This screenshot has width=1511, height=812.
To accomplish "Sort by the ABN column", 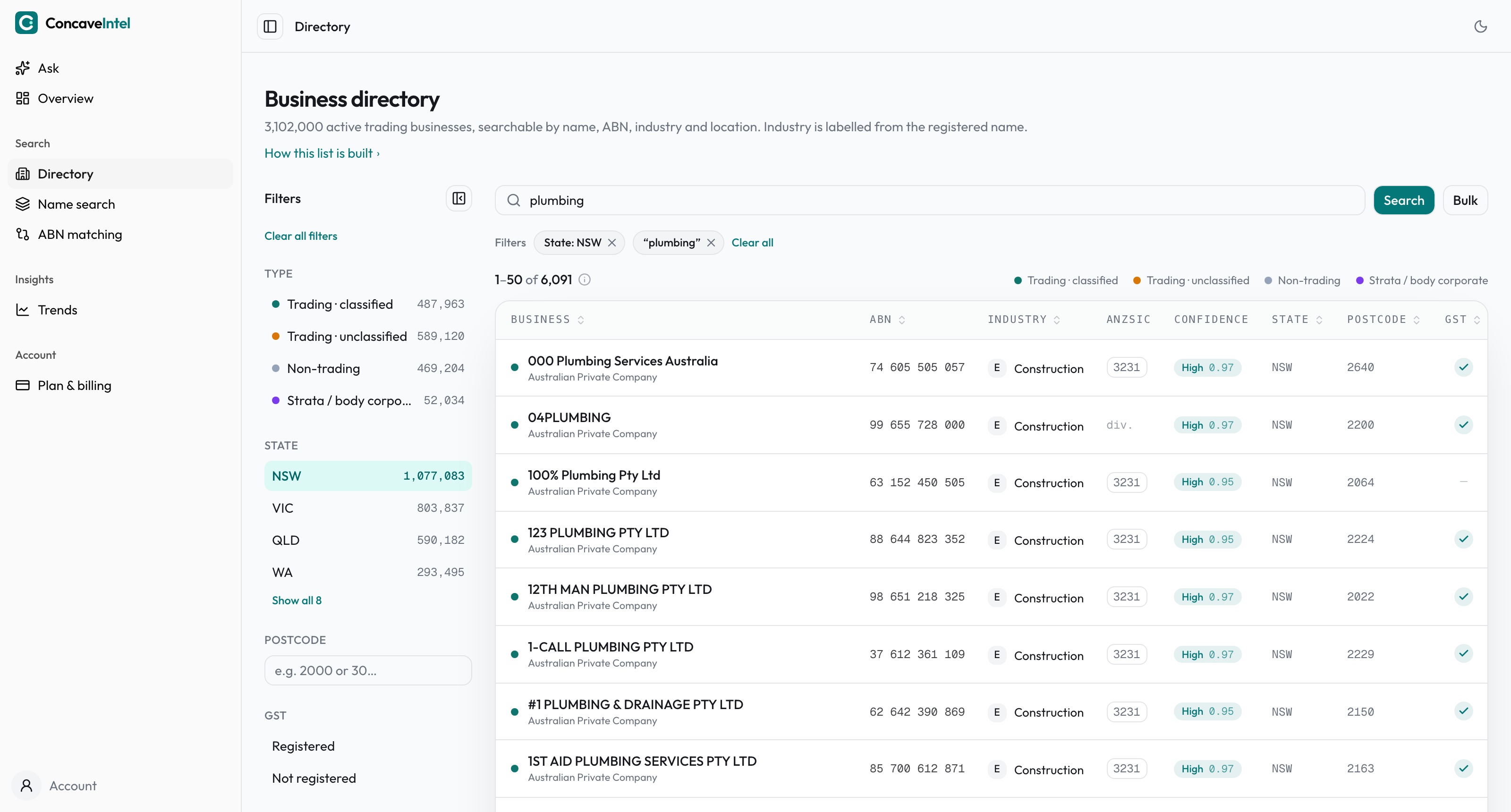I will (888, 320).
